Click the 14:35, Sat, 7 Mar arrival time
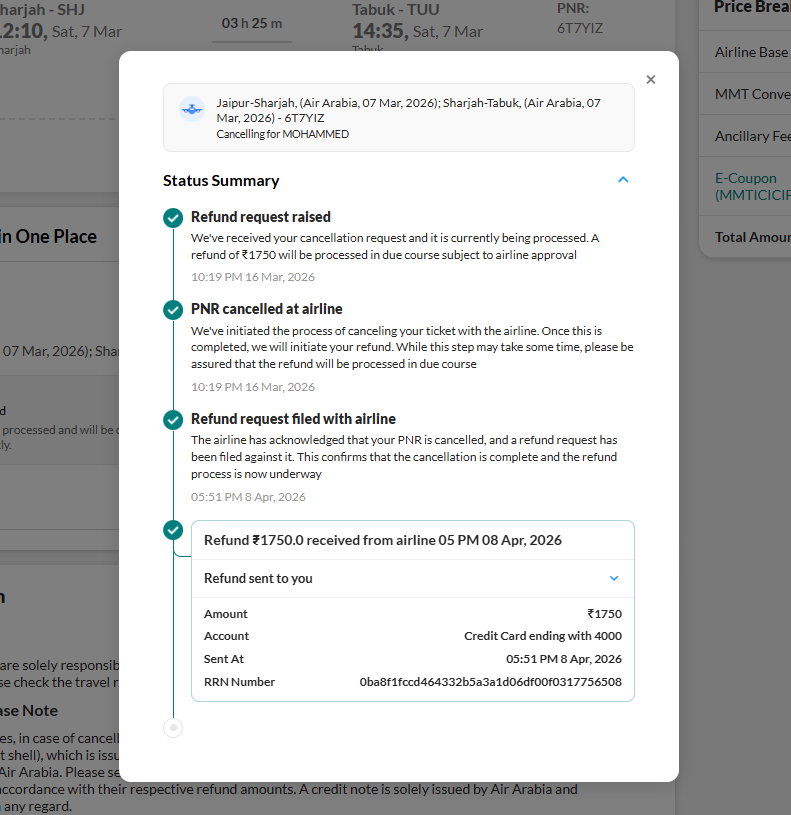This screenshot has width=791, height=815. click(x=418, y=31)
